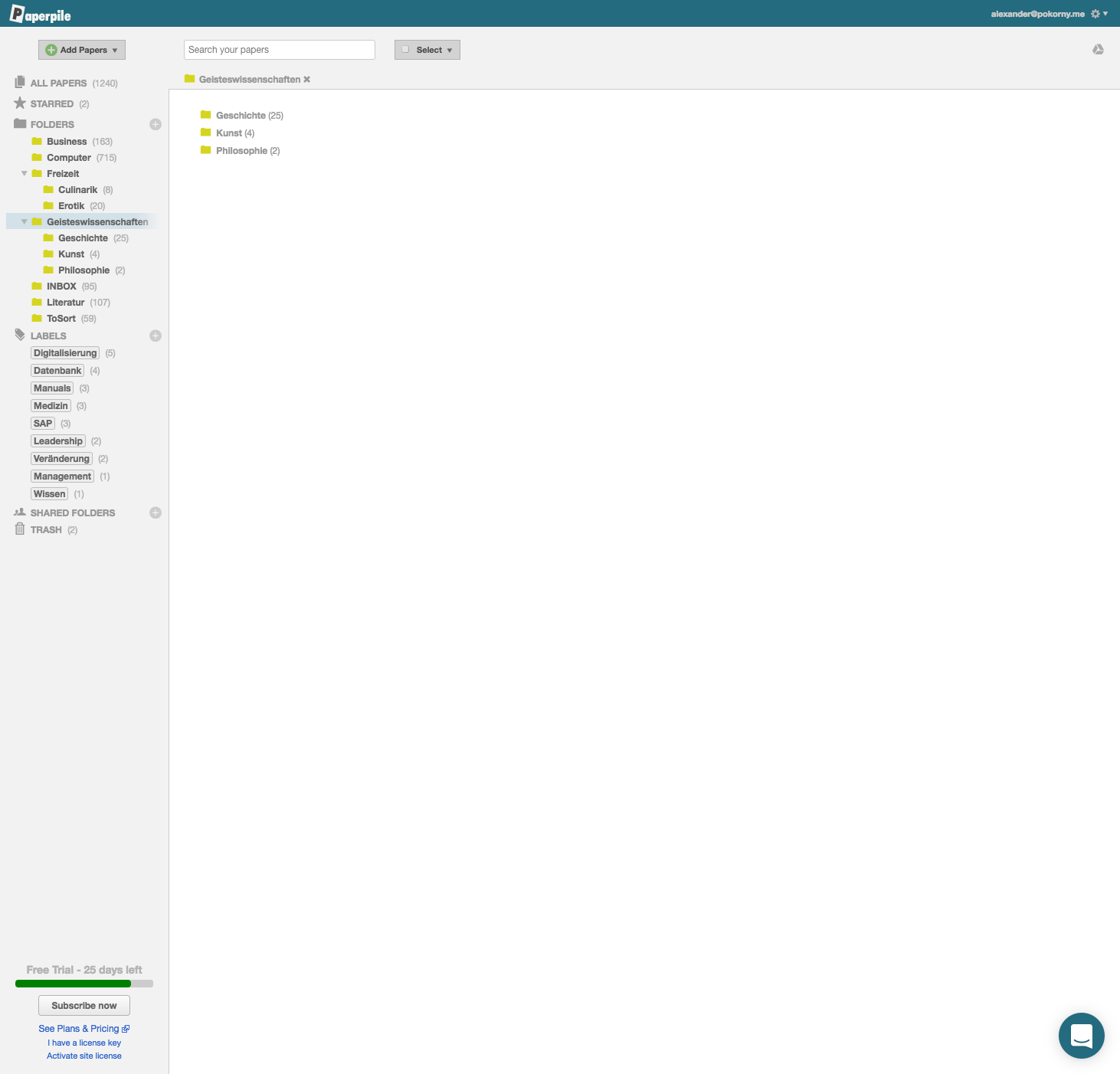Viewport: 1120px width, 1074px height.
Task: Filter by the Management label
Action: (x=62, y=476)
